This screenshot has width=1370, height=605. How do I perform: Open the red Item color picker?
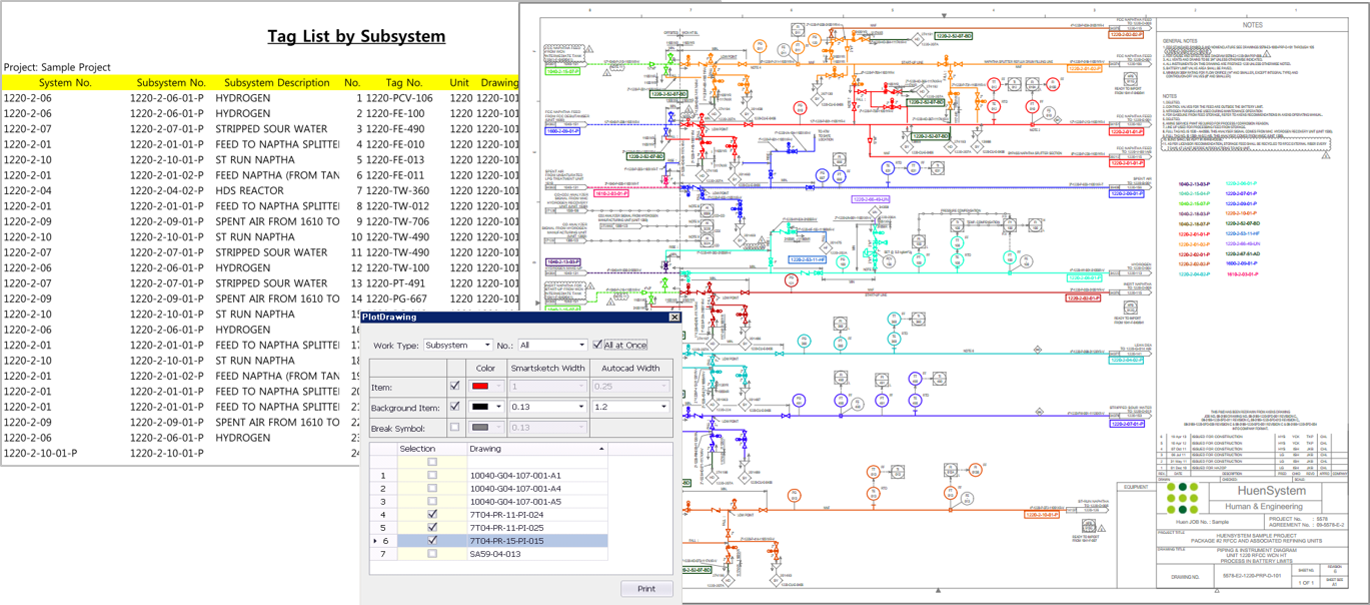point(479,385)
